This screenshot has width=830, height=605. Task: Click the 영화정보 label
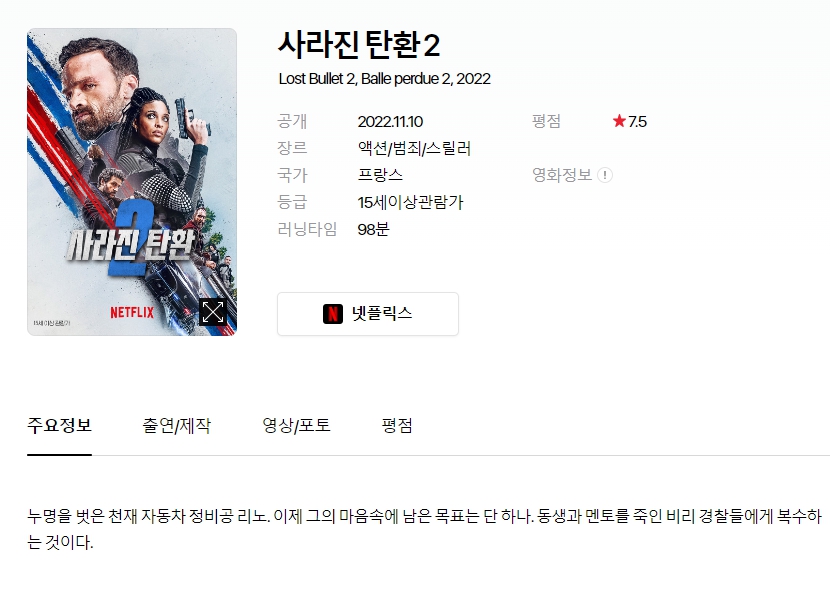pos(562,175)
